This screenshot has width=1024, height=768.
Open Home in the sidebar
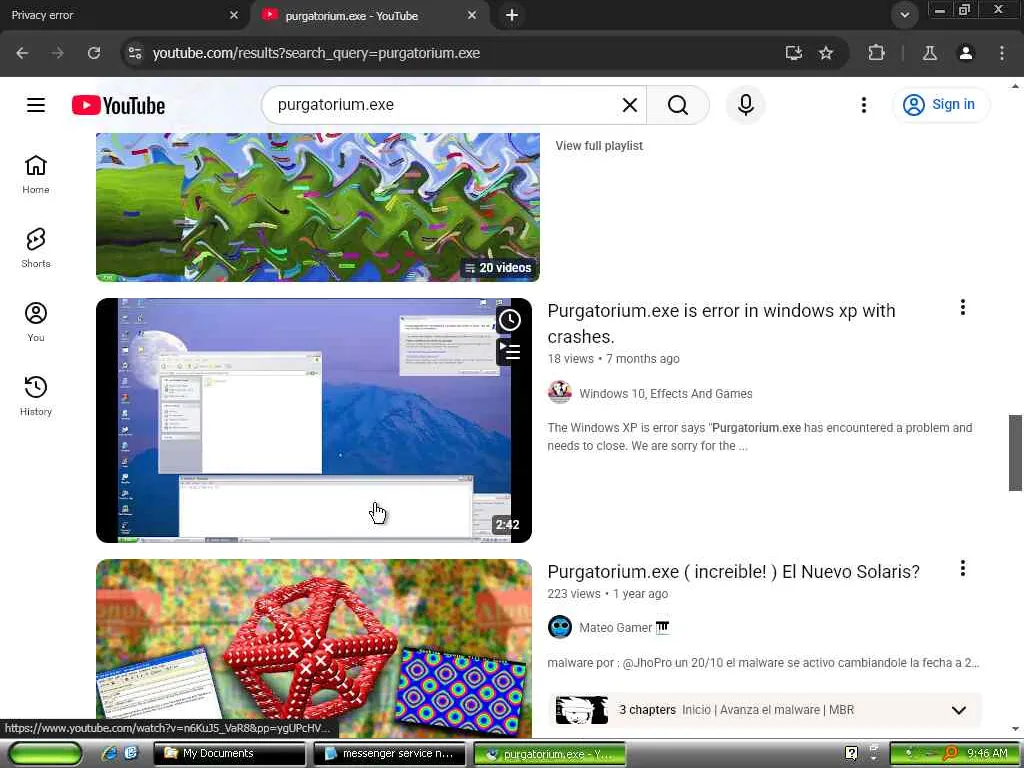pos(36,174)
